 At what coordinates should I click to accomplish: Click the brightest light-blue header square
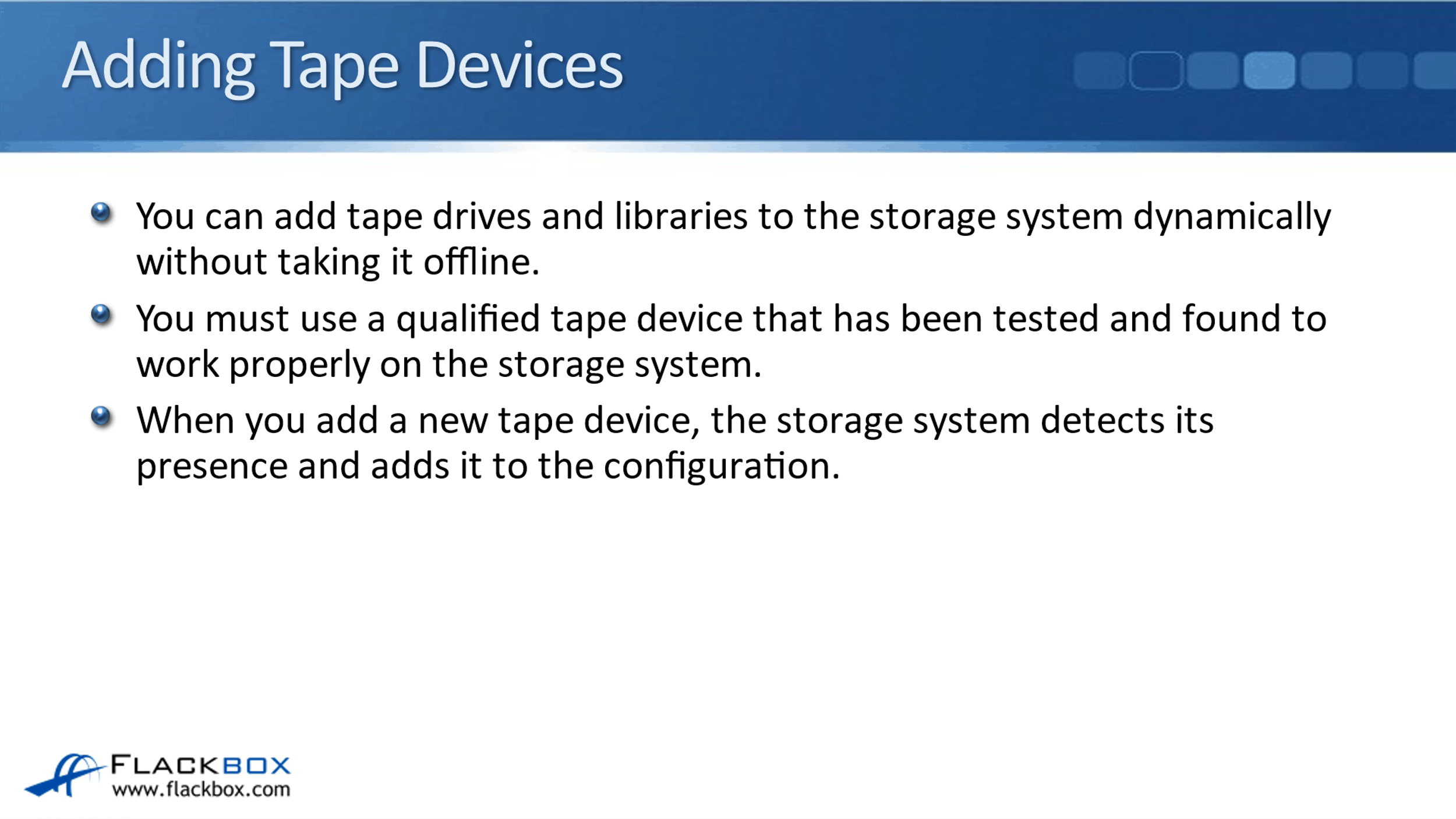click(1269, 70)
